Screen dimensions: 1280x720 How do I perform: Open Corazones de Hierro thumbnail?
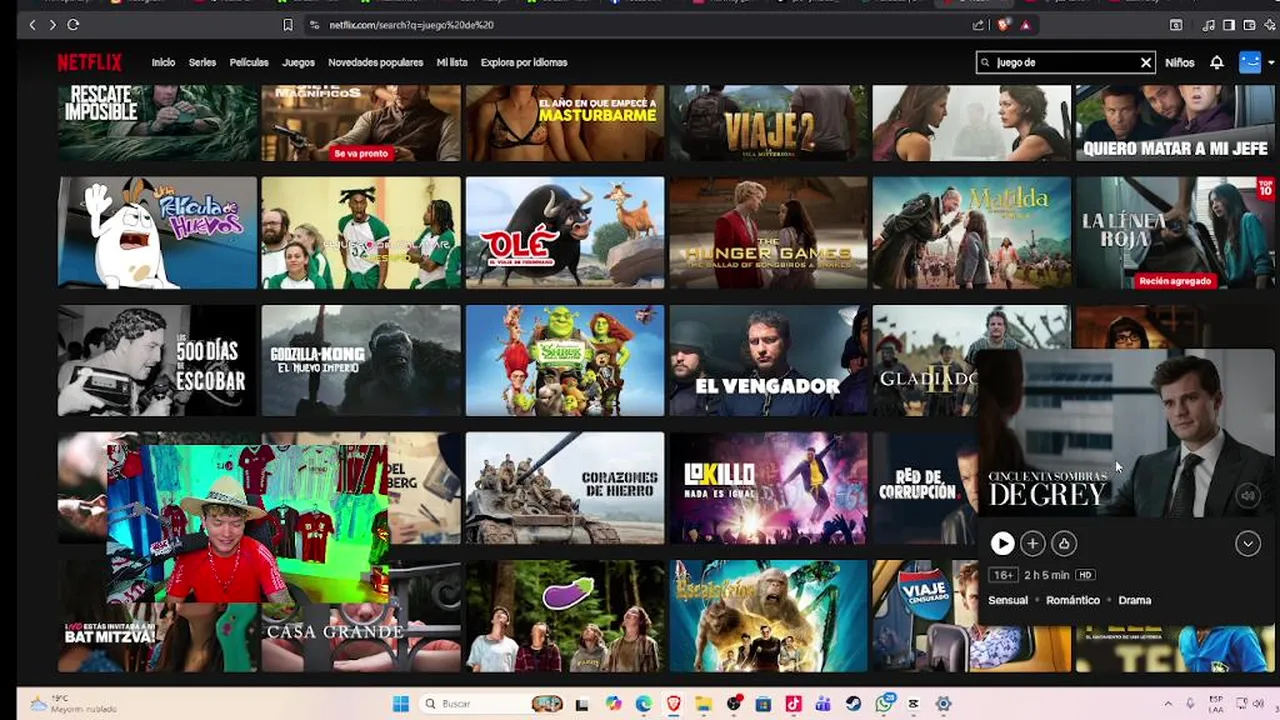[564, 488]
